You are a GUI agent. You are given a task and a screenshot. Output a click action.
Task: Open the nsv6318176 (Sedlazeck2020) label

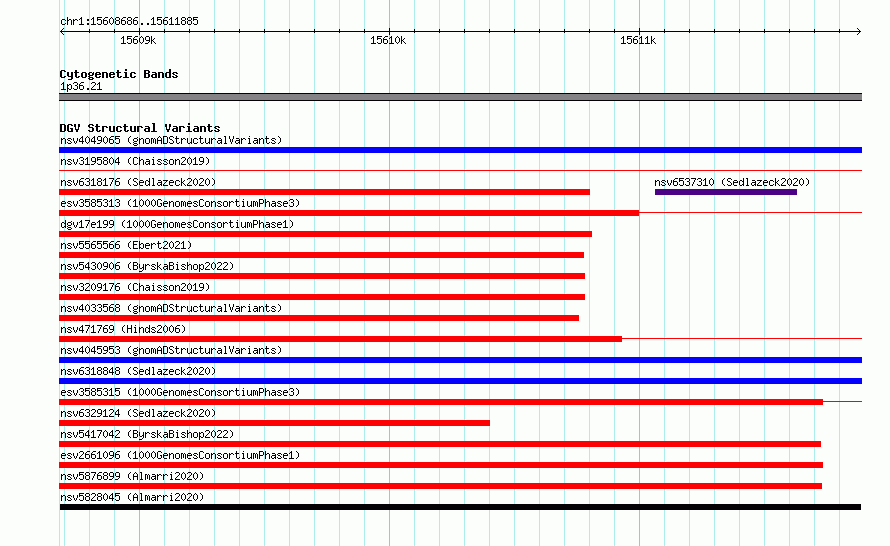coord(138,182)
